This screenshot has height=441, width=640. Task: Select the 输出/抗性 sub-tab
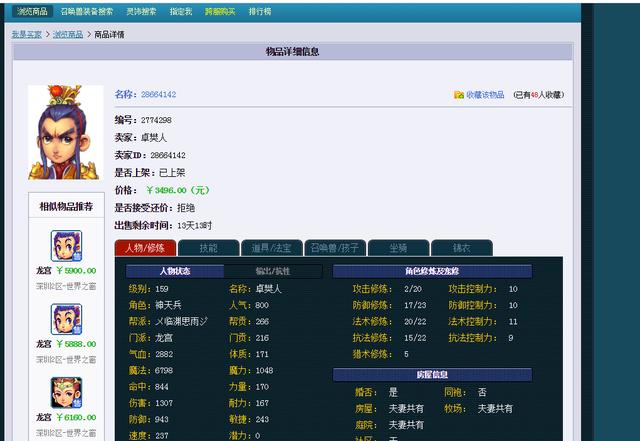tap(273, 271)
